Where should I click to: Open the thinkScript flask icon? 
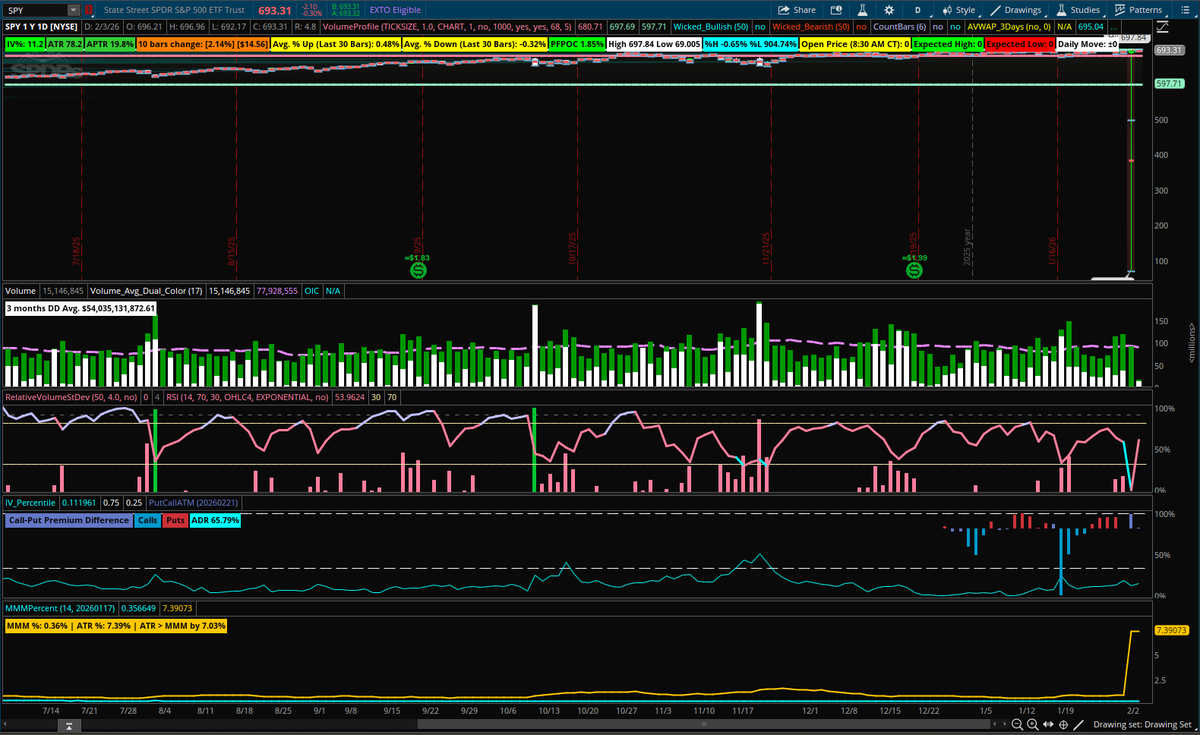(x=863, y=10)
